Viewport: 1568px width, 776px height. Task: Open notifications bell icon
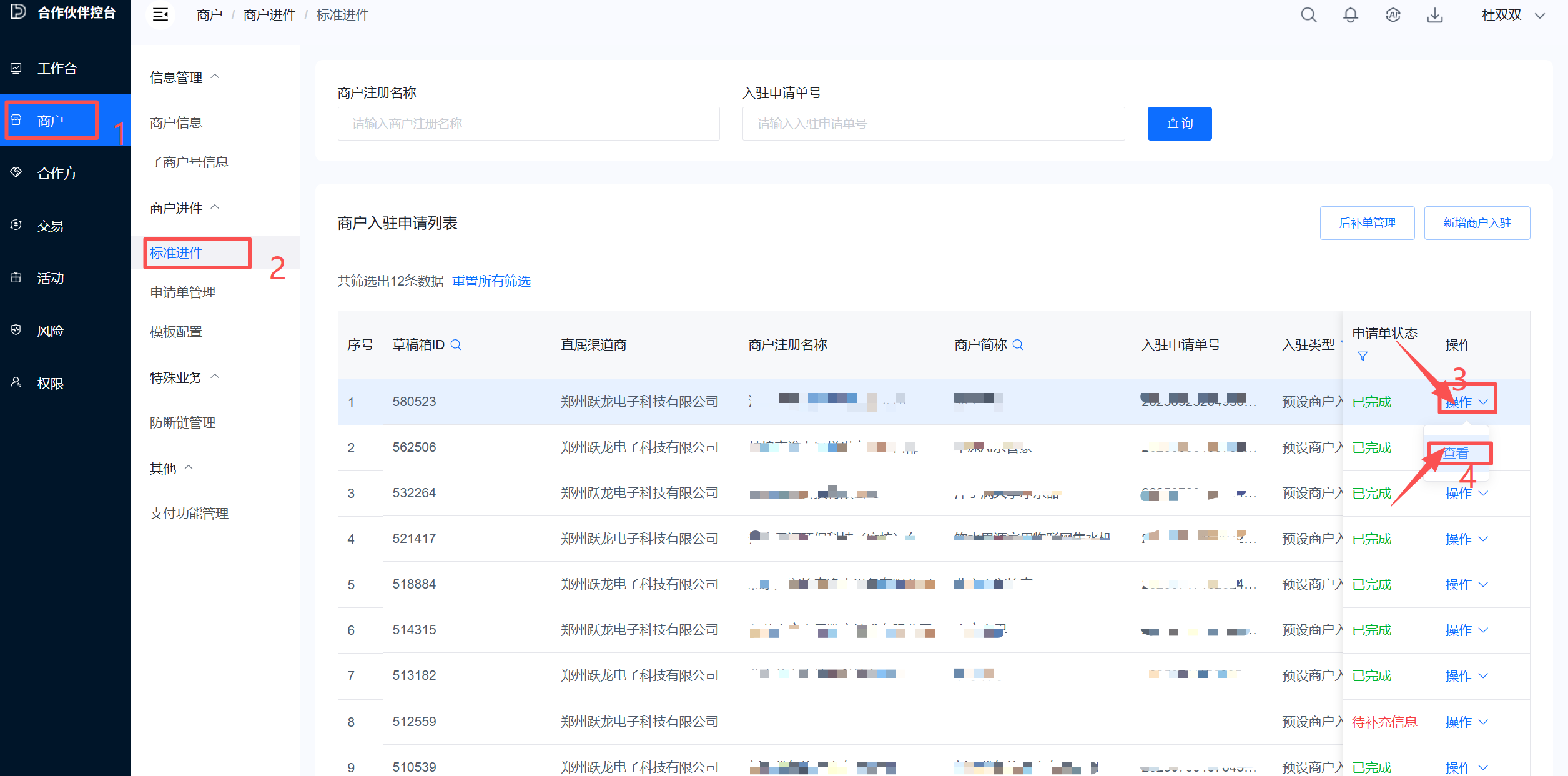coord(1351,15)
